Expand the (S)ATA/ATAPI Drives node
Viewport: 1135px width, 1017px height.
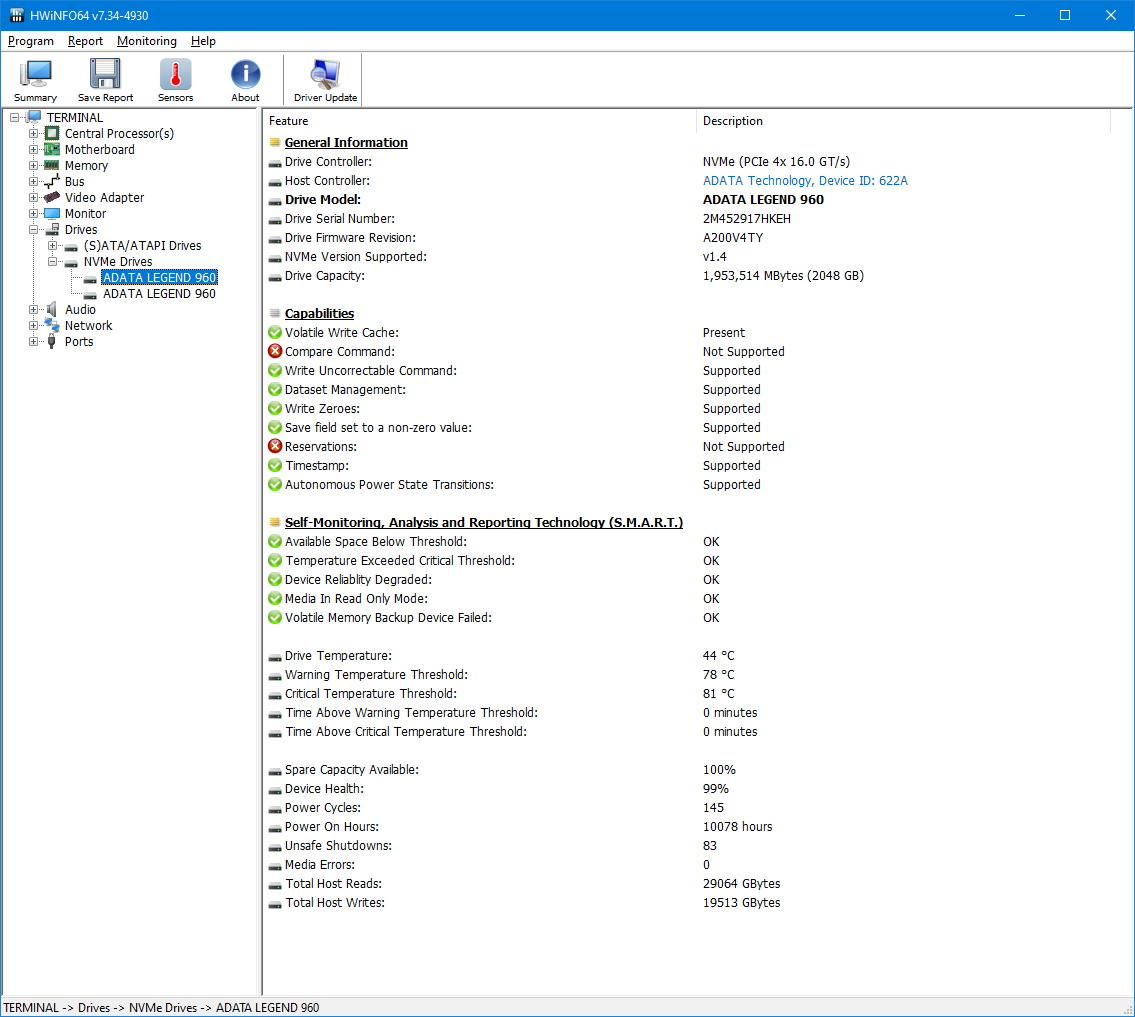tap(52, 245)
